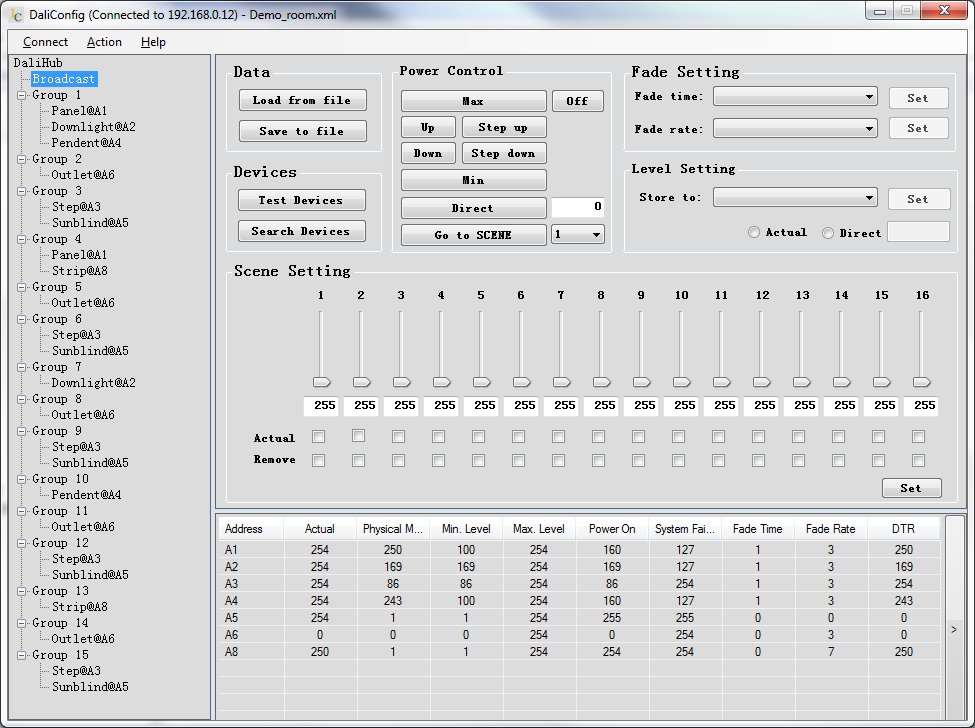The width and height of the screenshot is (975, 728).
Task: Click the Load from file button
Action: (302, 100)
